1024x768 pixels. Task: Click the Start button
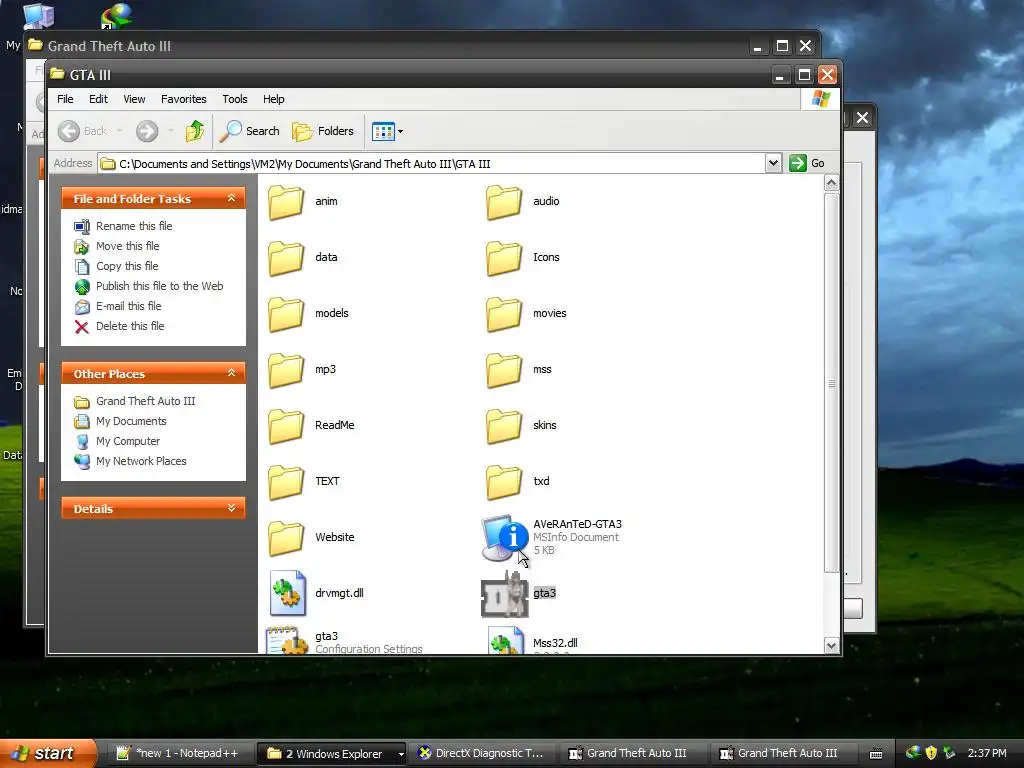[x=47, y=754]
